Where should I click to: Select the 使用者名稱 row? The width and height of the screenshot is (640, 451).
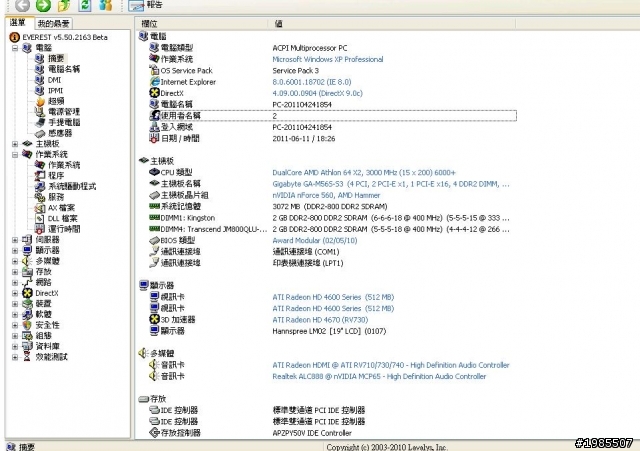(x=333, y=116)
